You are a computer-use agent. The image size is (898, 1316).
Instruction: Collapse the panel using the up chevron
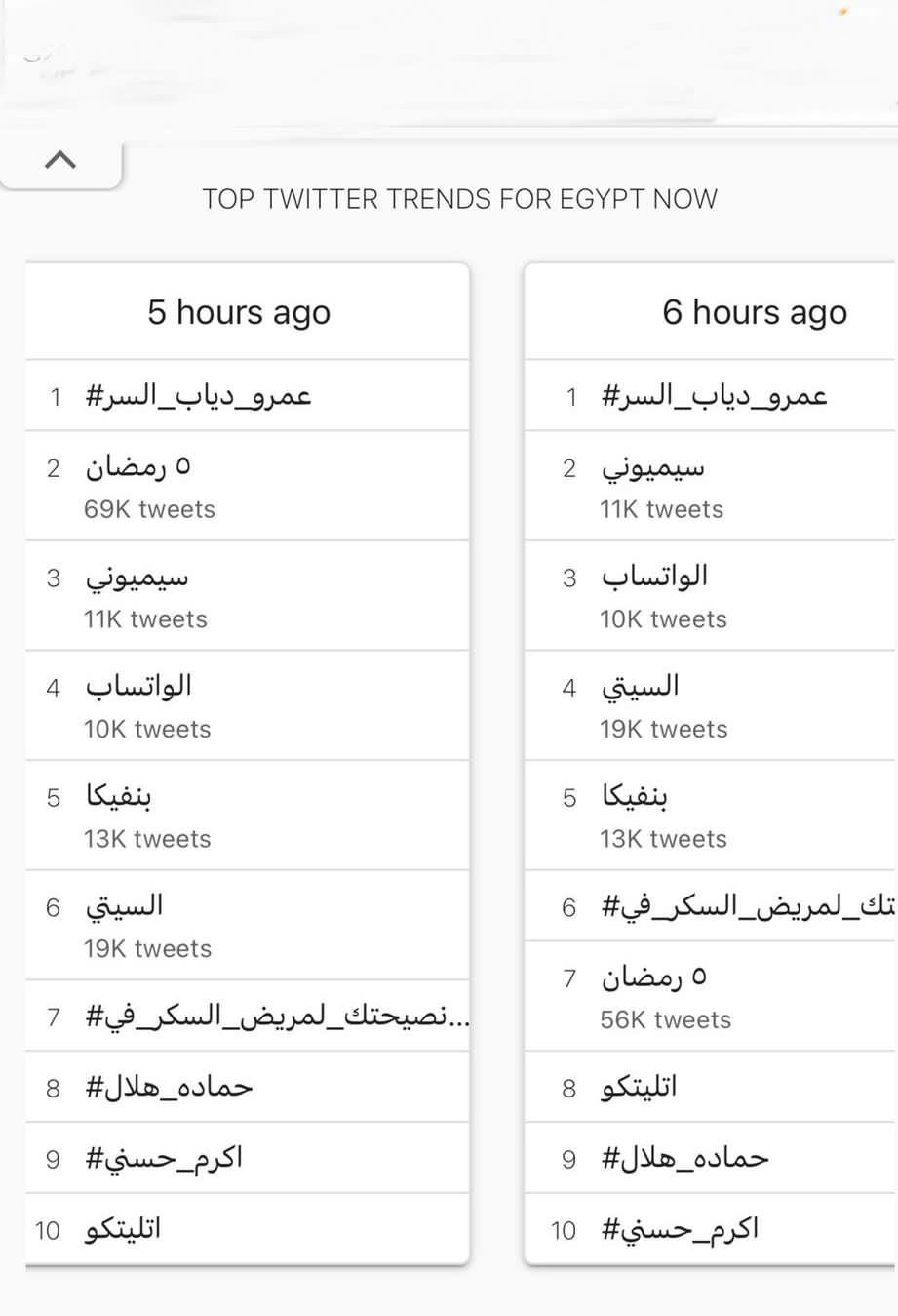[x=60, y=159]
